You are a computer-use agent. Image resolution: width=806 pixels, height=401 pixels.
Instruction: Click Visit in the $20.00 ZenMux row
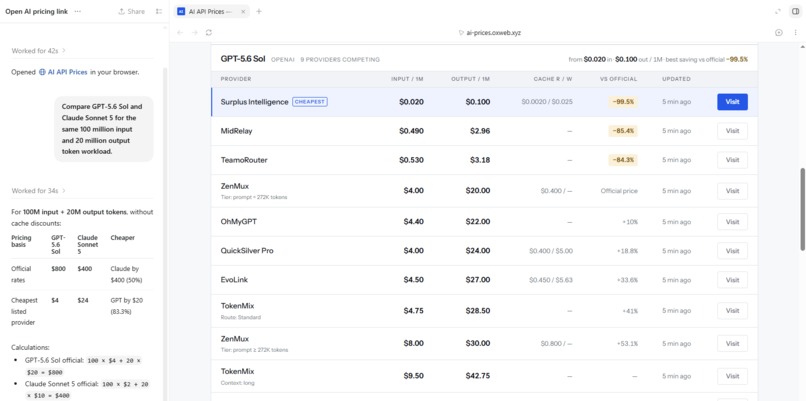[x=732, y=191]
